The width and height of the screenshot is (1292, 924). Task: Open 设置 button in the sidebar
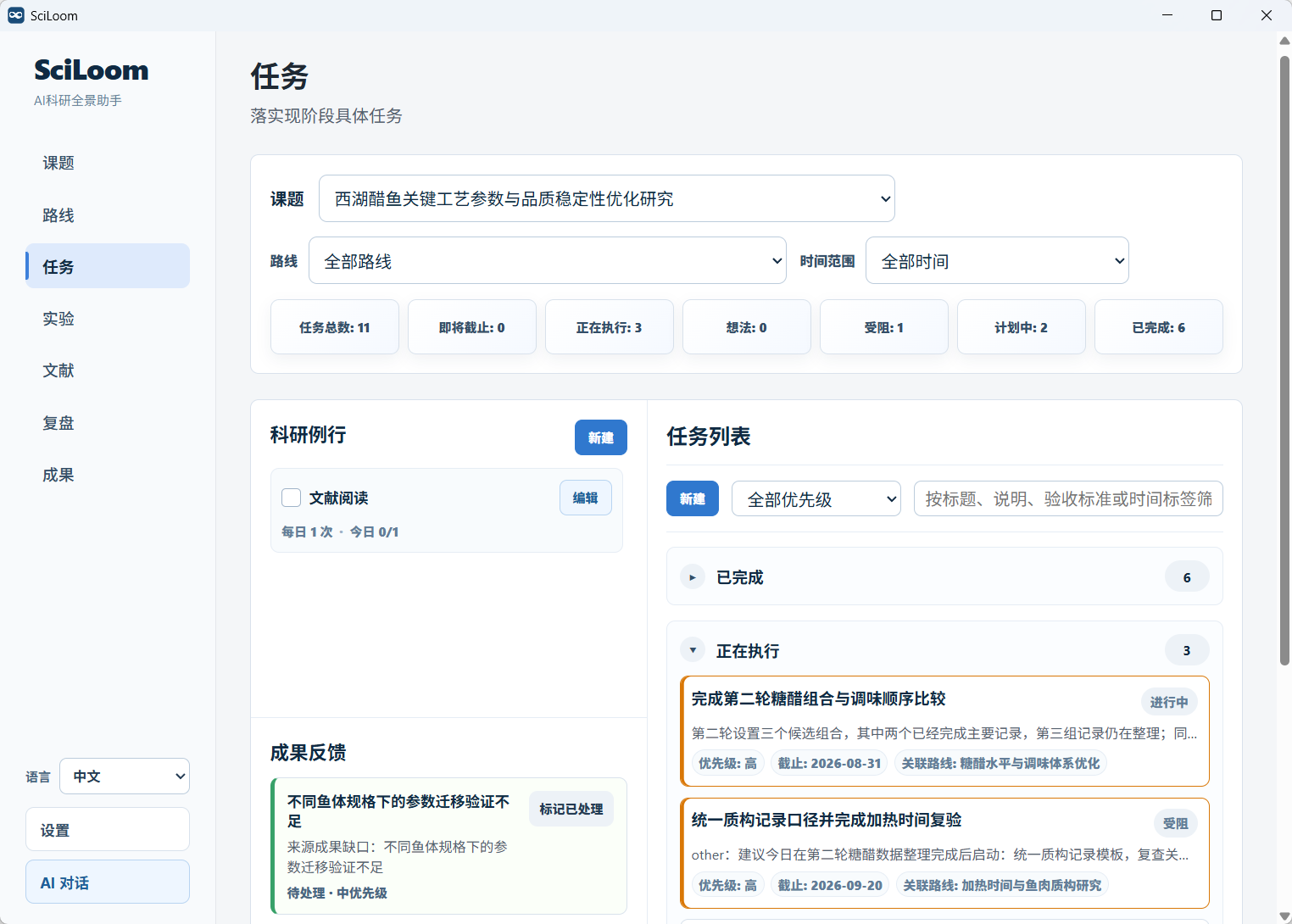[108, 829]
